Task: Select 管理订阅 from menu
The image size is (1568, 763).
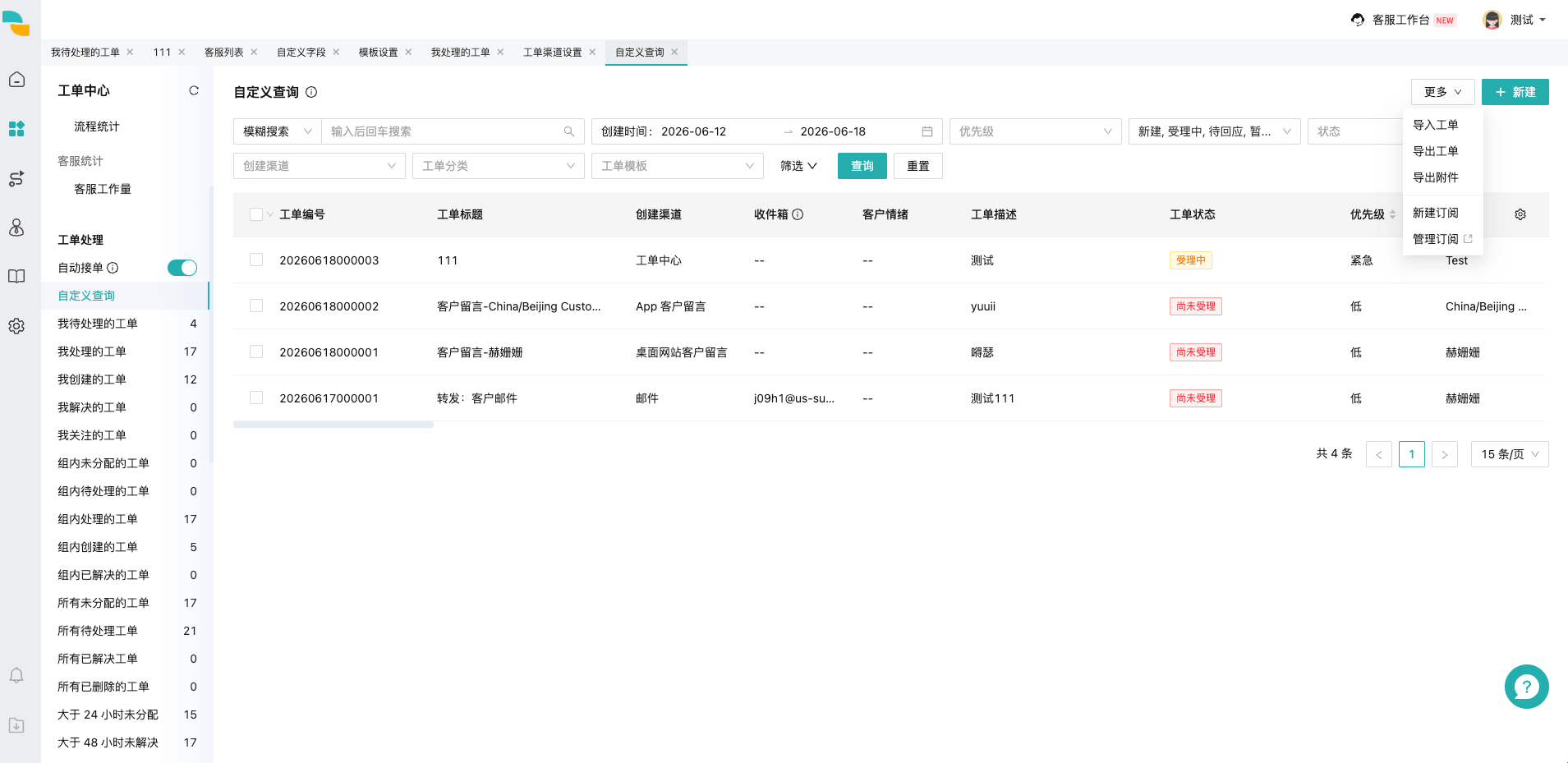Action: point(1442,239)
